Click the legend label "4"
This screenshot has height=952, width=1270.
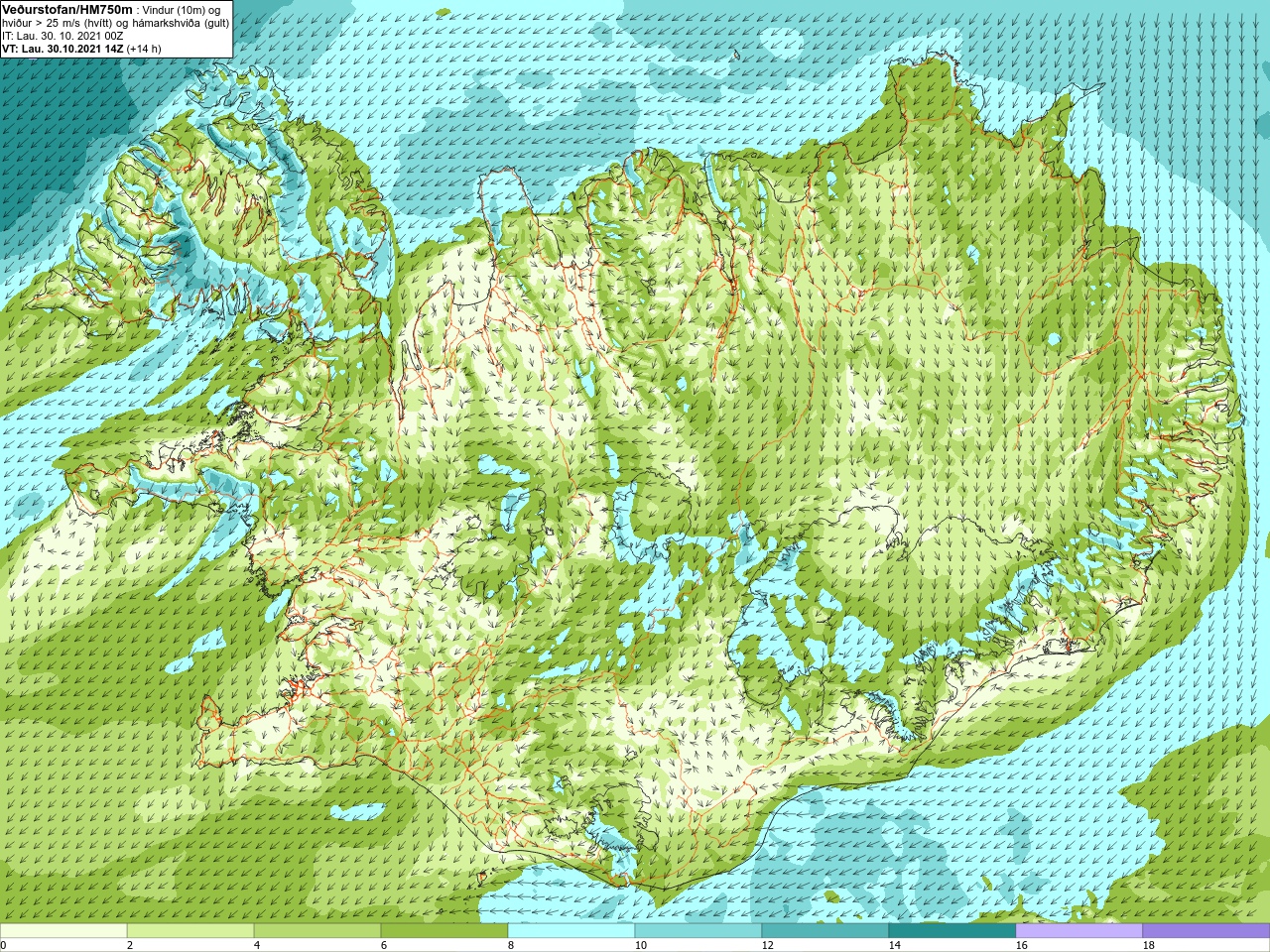point(257,945)
